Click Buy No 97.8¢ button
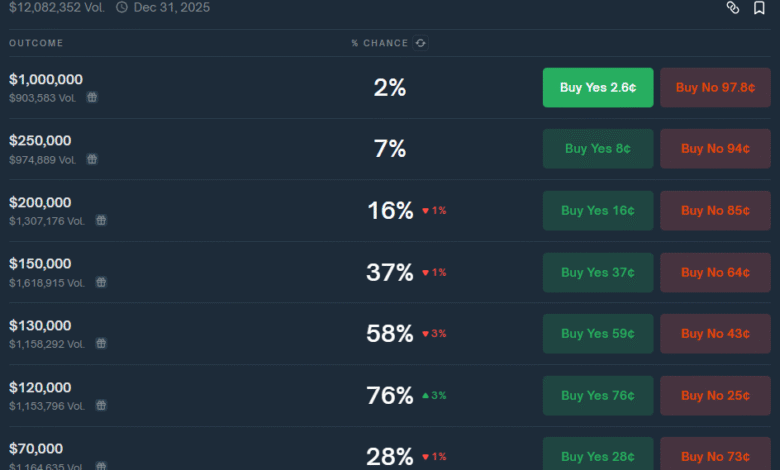The width and height of the screenshot is (780, 470). (715, 88)
